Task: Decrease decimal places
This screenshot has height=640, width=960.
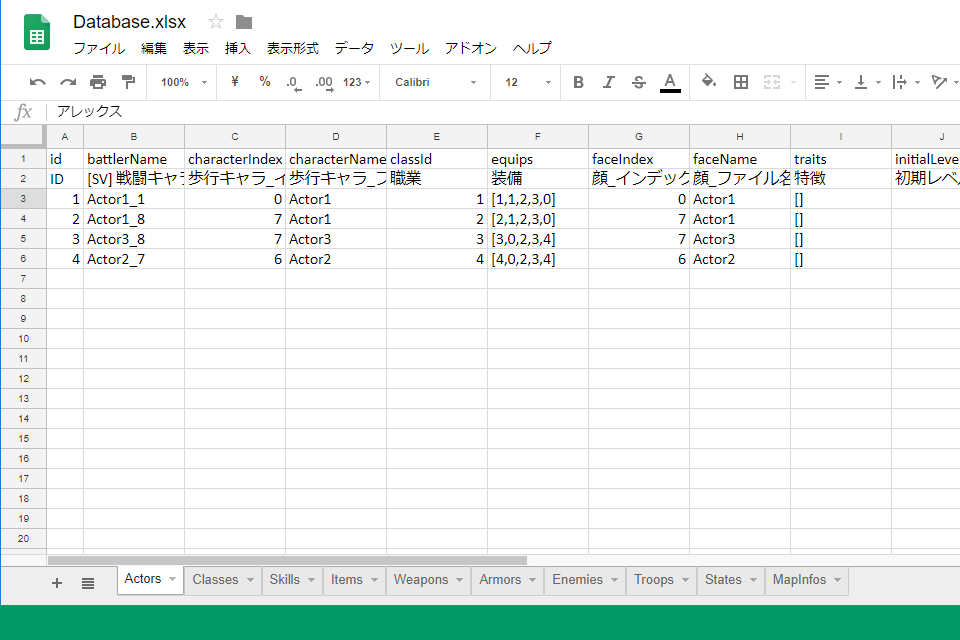Action: click(294, 83)
